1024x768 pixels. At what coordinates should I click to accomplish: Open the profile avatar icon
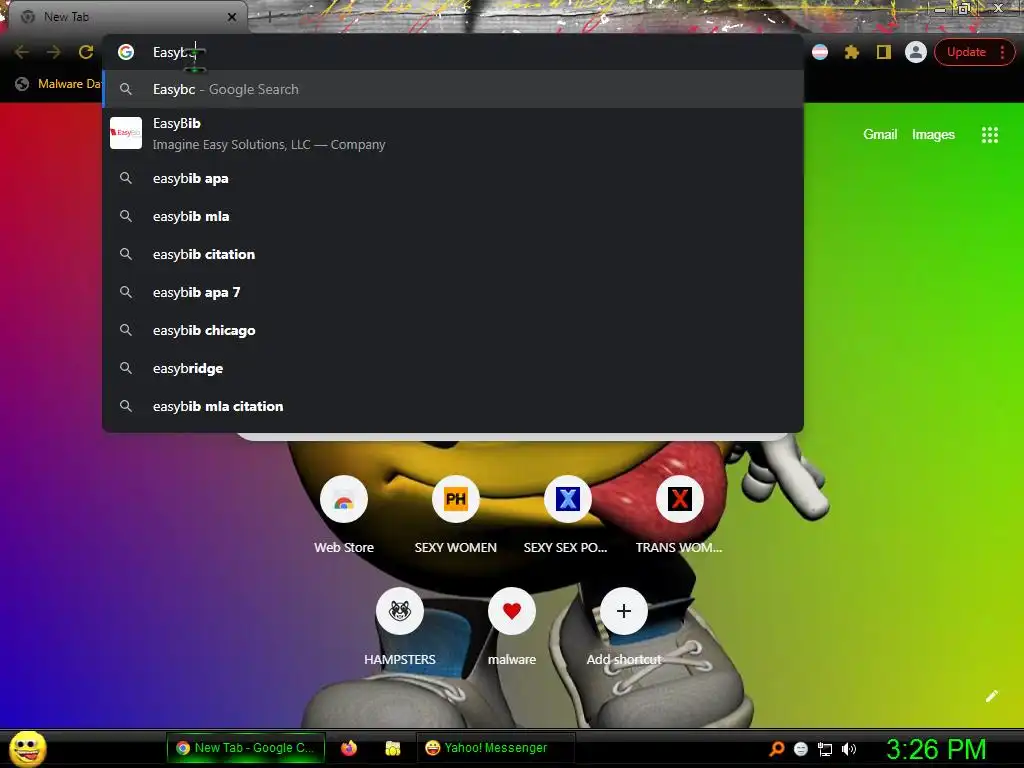click(x=916, y=52)
